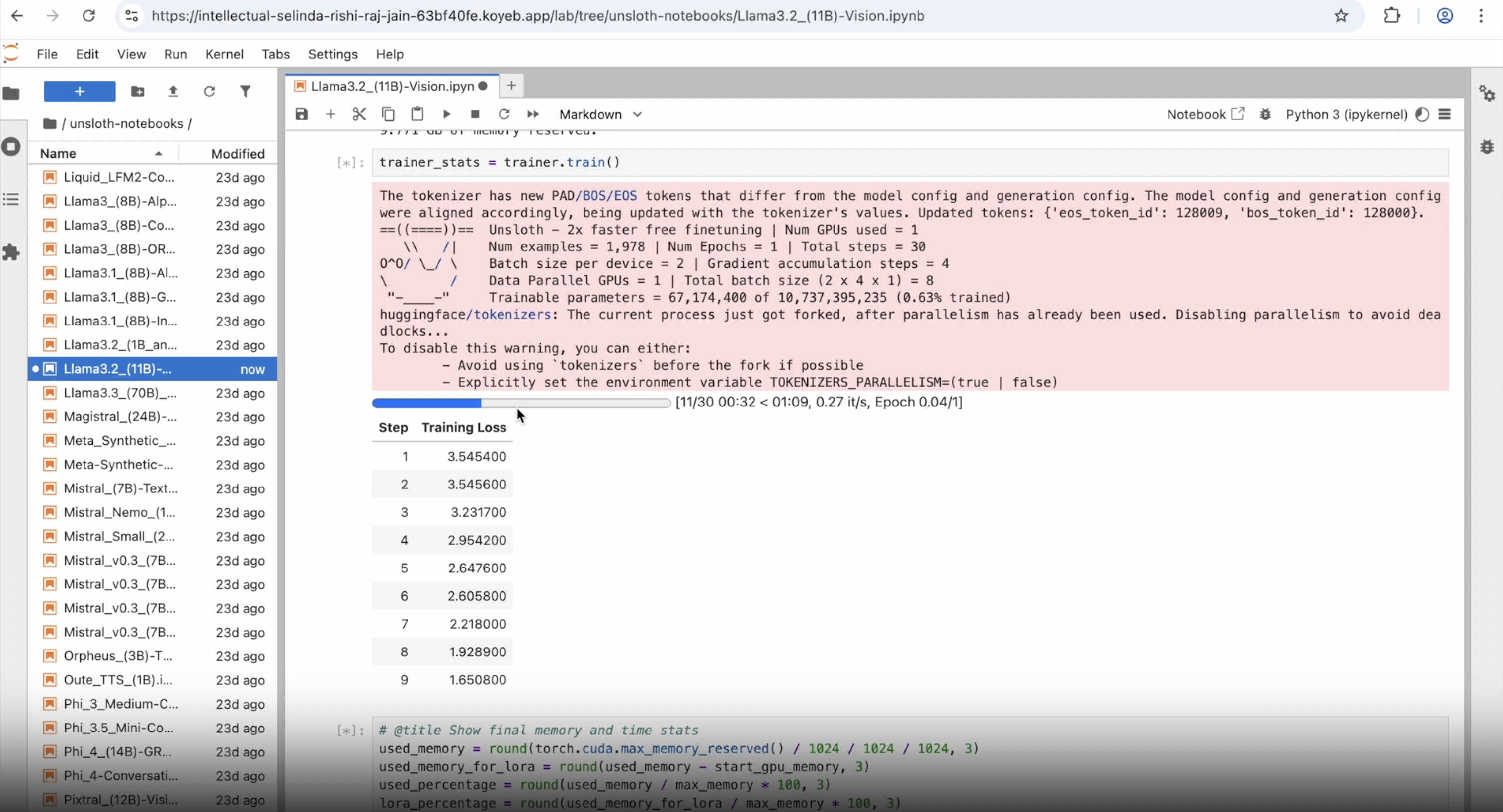Open the running terminals and kernels sidebar panel

coord(11,147)
